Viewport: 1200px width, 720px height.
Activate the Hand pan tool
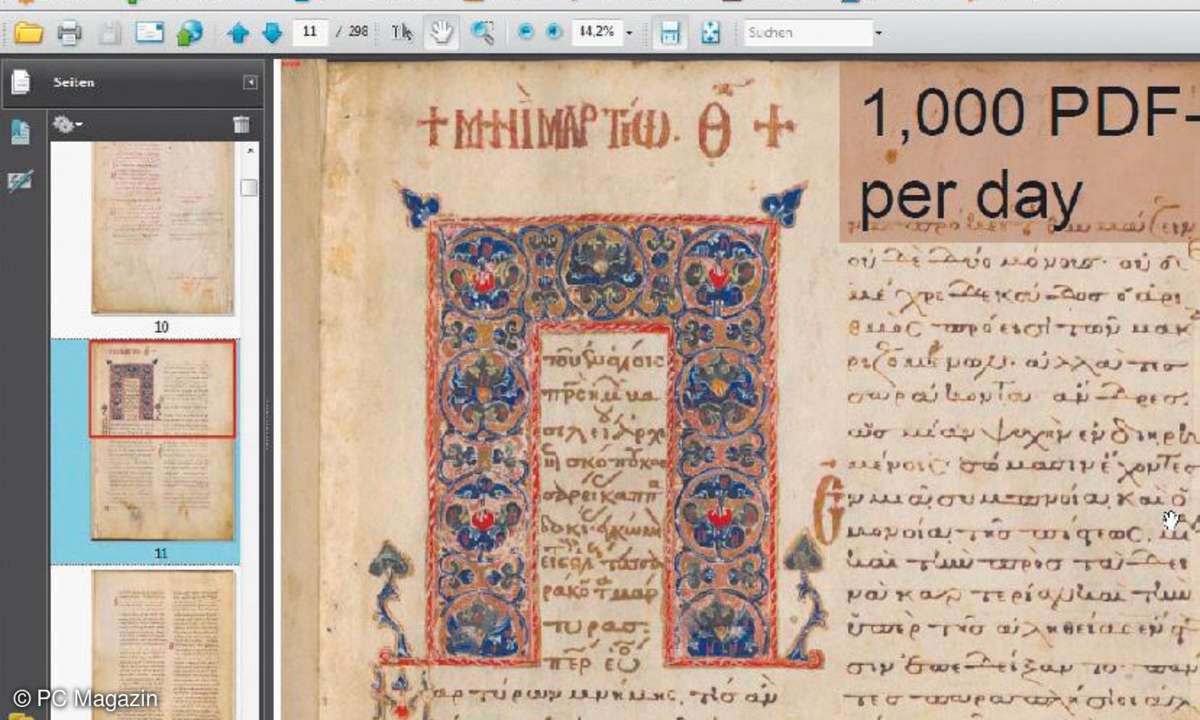point(440,33)
